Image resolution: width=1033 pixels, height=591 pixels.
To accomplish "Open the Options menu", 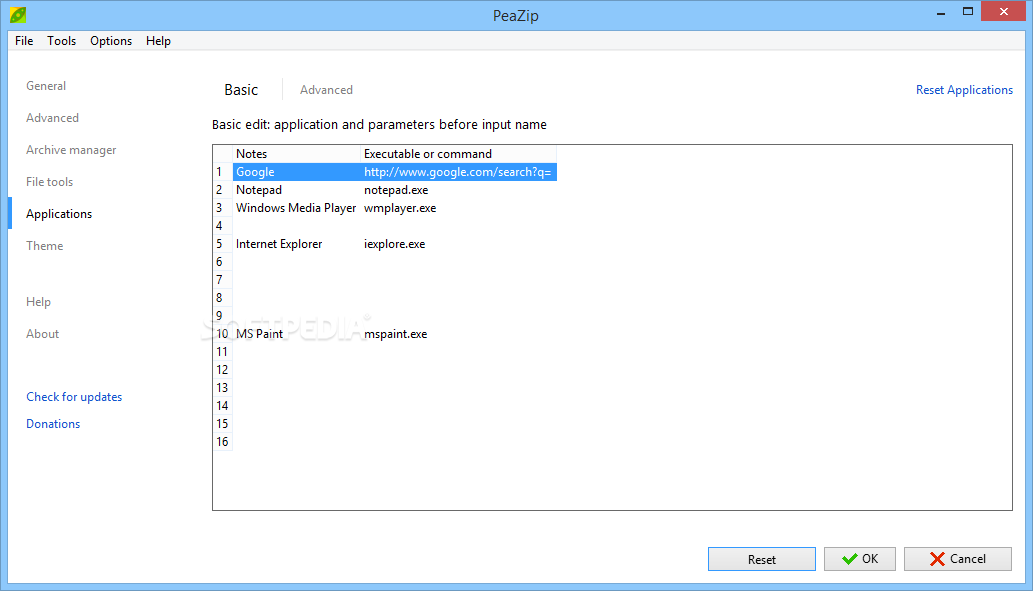I will point(111,41).
